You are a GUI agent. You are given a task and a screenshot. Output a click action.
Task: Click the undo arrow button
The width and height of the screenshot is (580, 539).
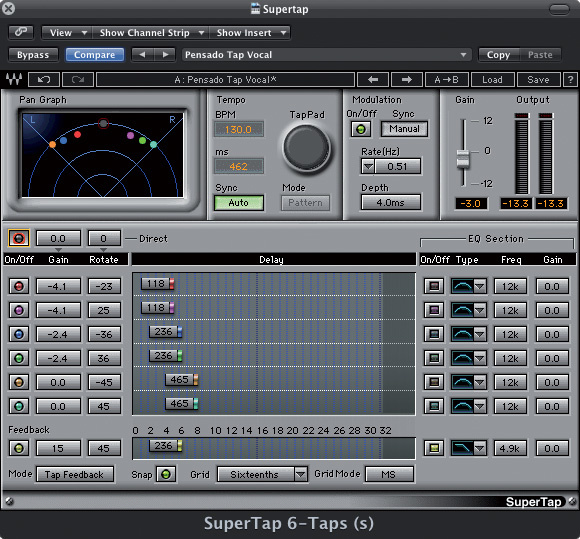pyautogui.click(x=44, y=80)
